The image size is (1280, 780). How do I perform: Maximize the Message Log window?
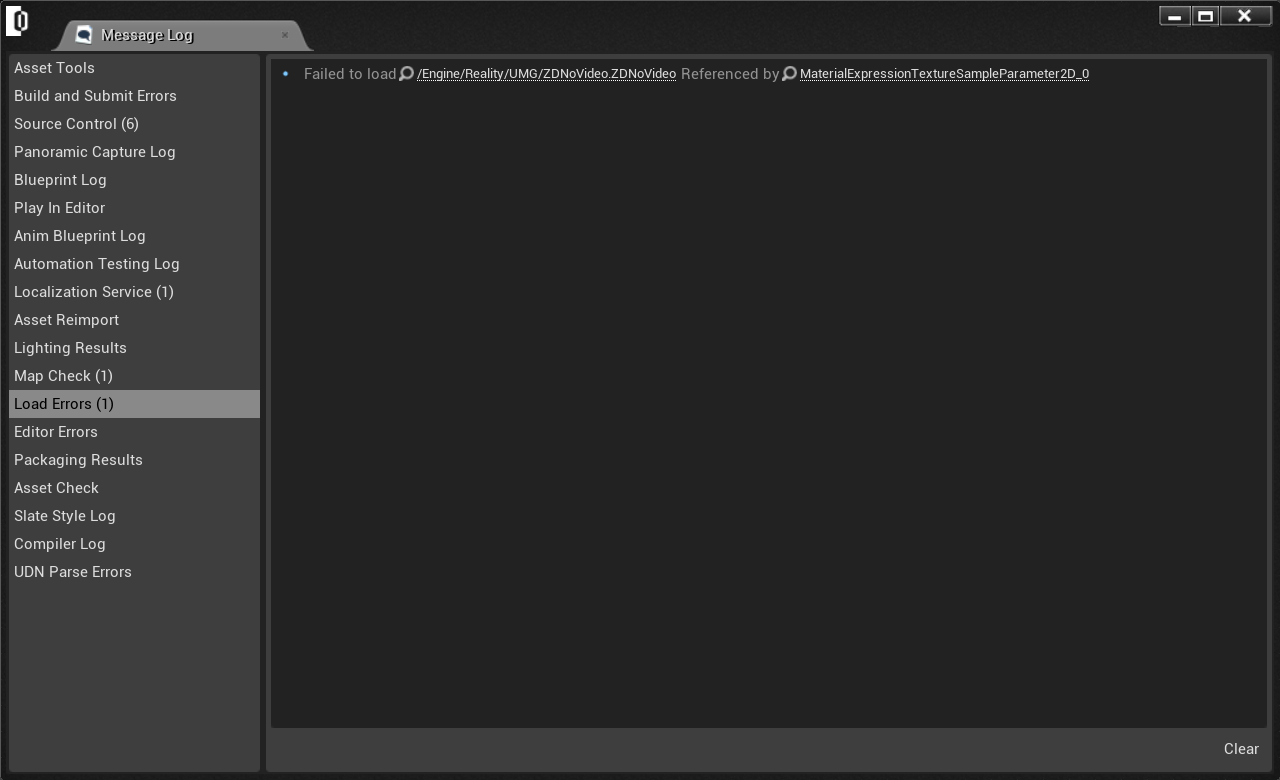pyautogui.click(x=1205, y=16)
